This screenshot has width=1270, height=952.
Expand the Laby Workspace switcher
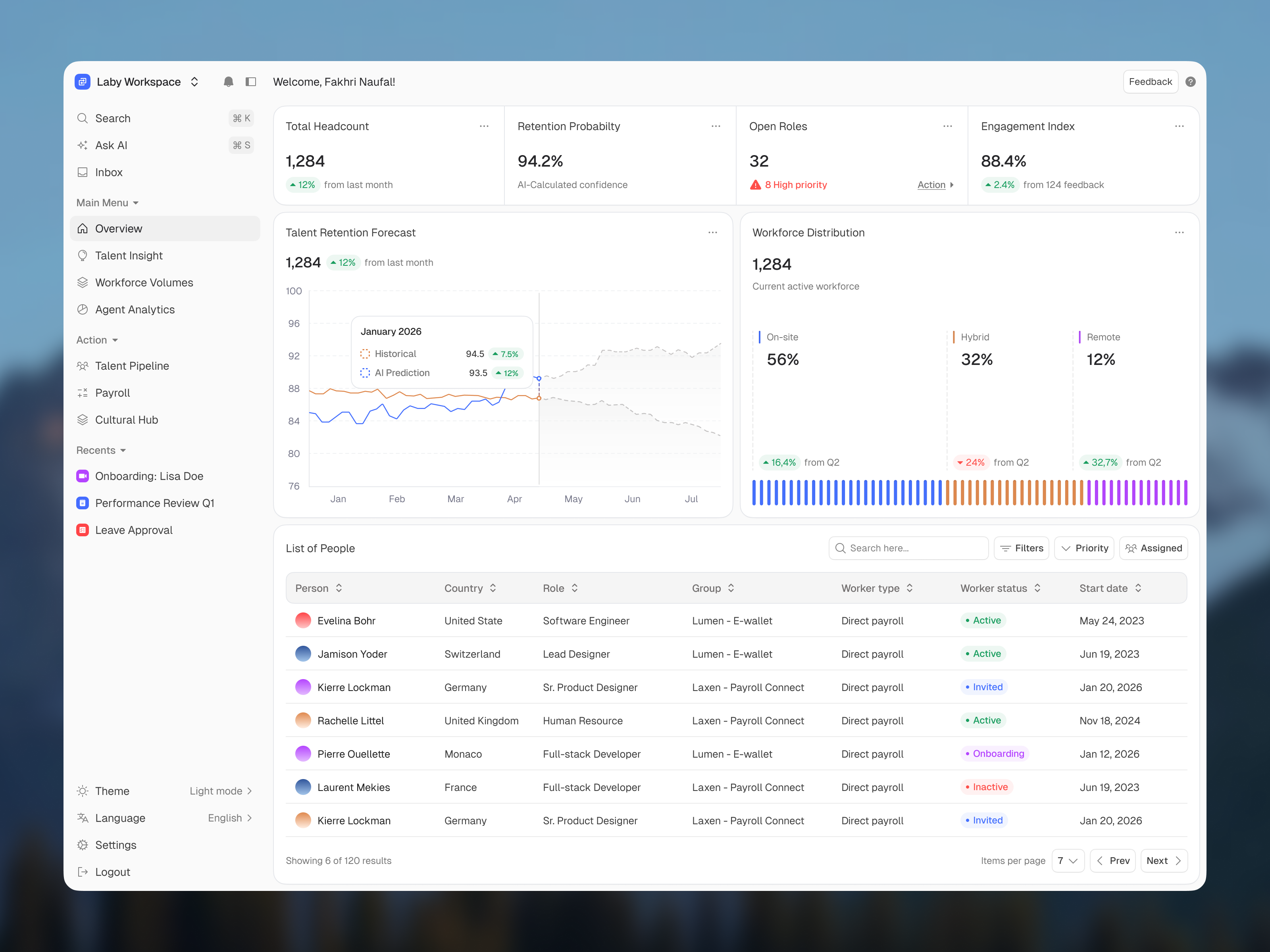pyautogui.click(x=194, y=81)
